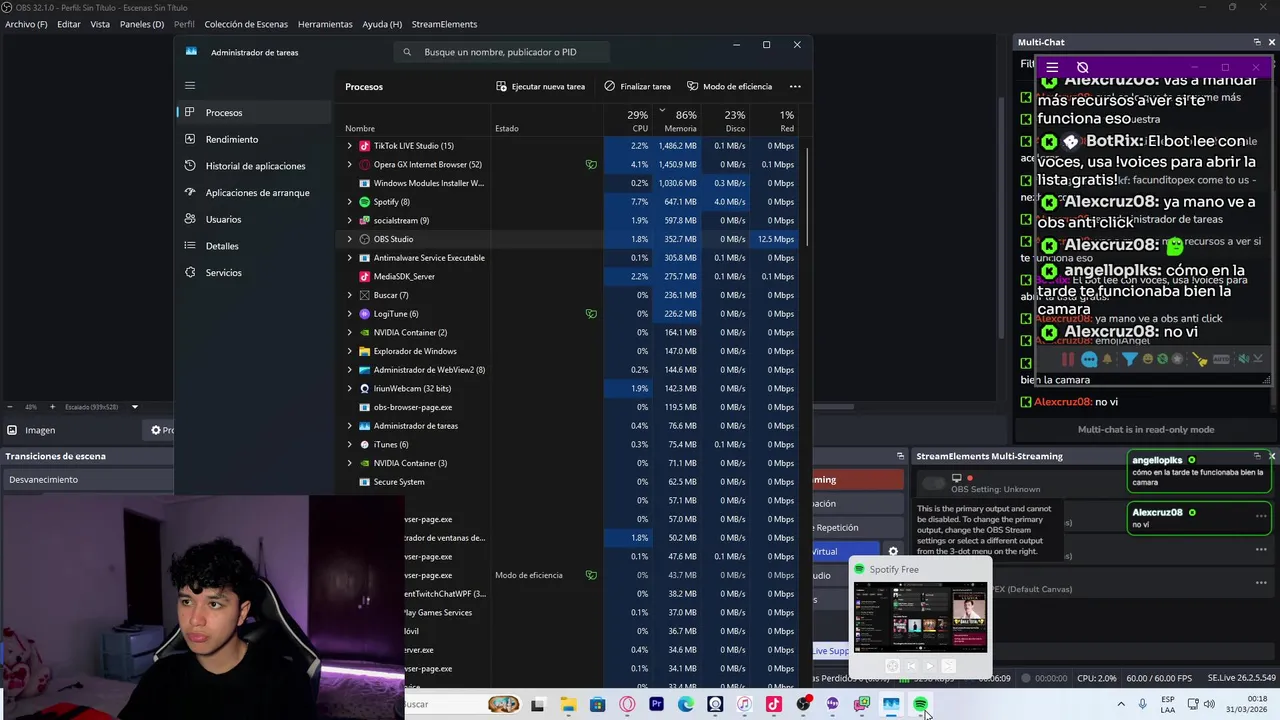Click the crossed-circle icon in socialstream title bar
This screenshot has height=720, width=1280.
[1082, 68]
